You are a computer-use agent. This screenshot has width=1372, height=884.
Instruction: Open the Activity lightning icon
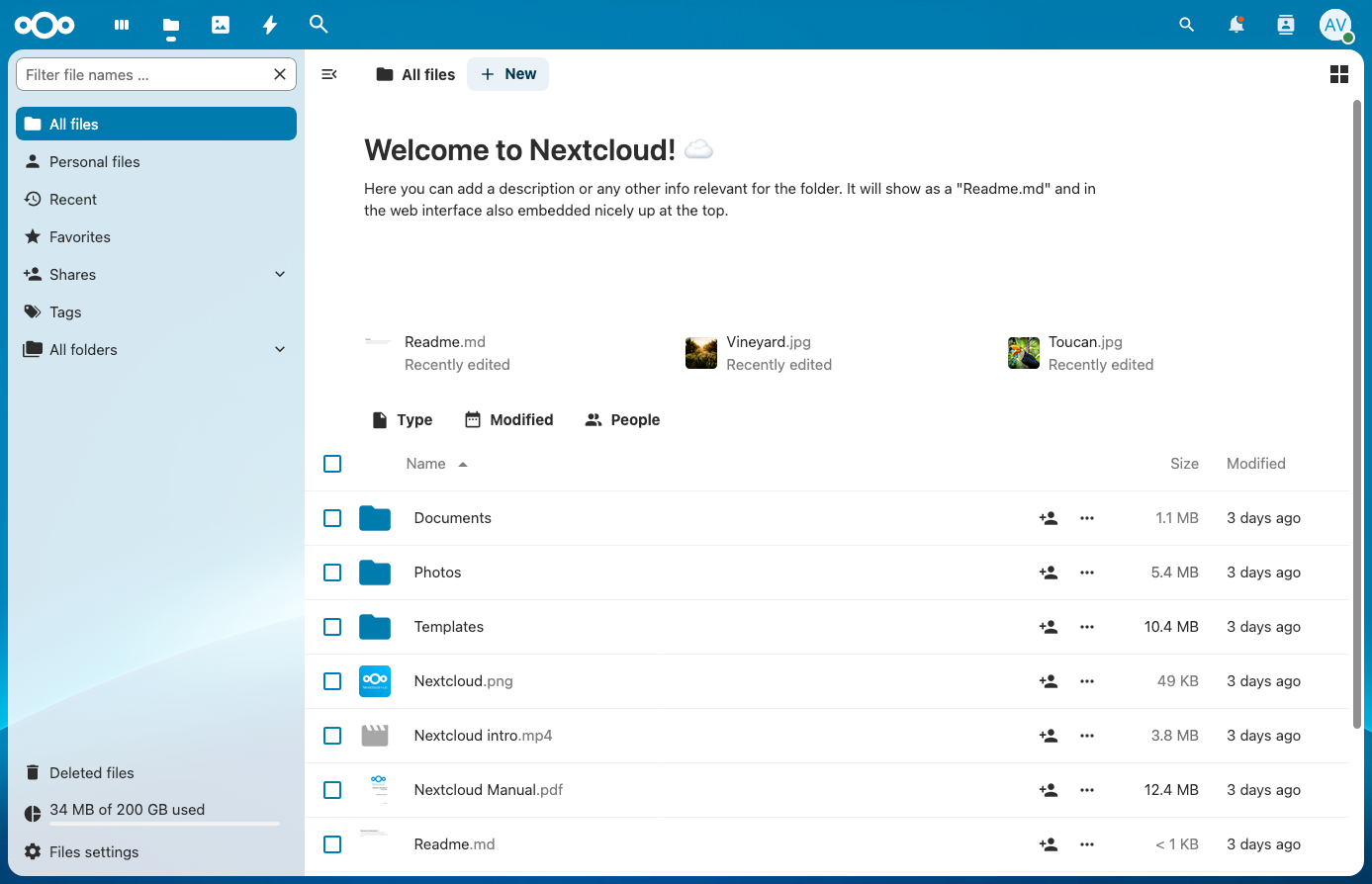[270, 25]
